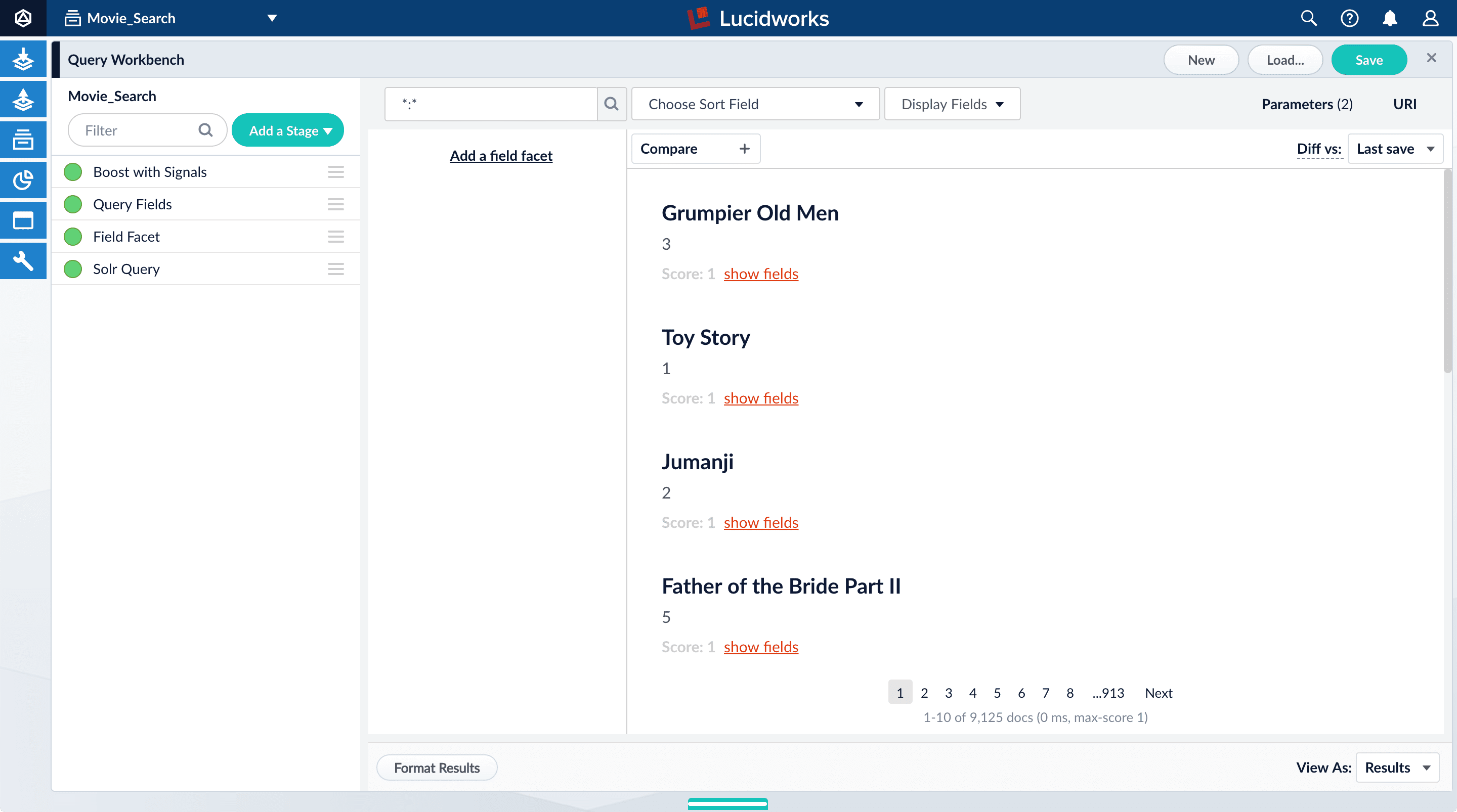The image size is (1457, 812).
Task: Click the search magnifier icon top-right
Action: (1308, 18)
